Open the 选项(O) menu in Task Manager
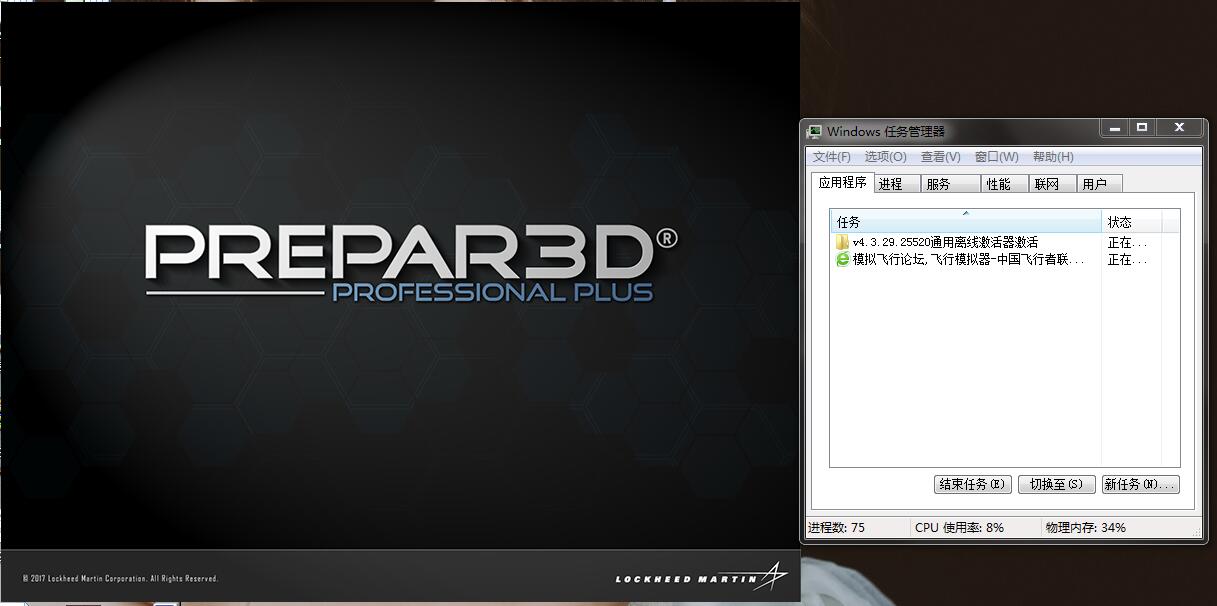The height and width of the screenshot is (606, 1217). pyautogui.click(x=885, y=157)
